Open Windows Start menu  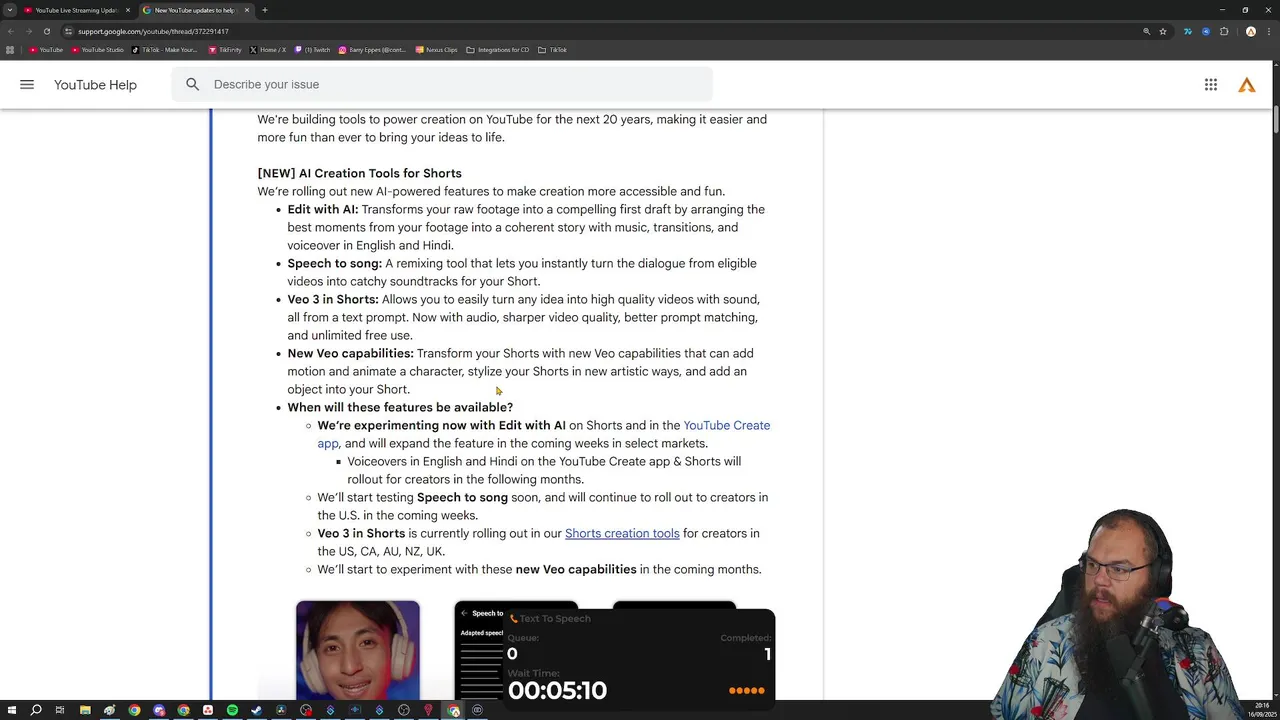click(x=11, y=710)
